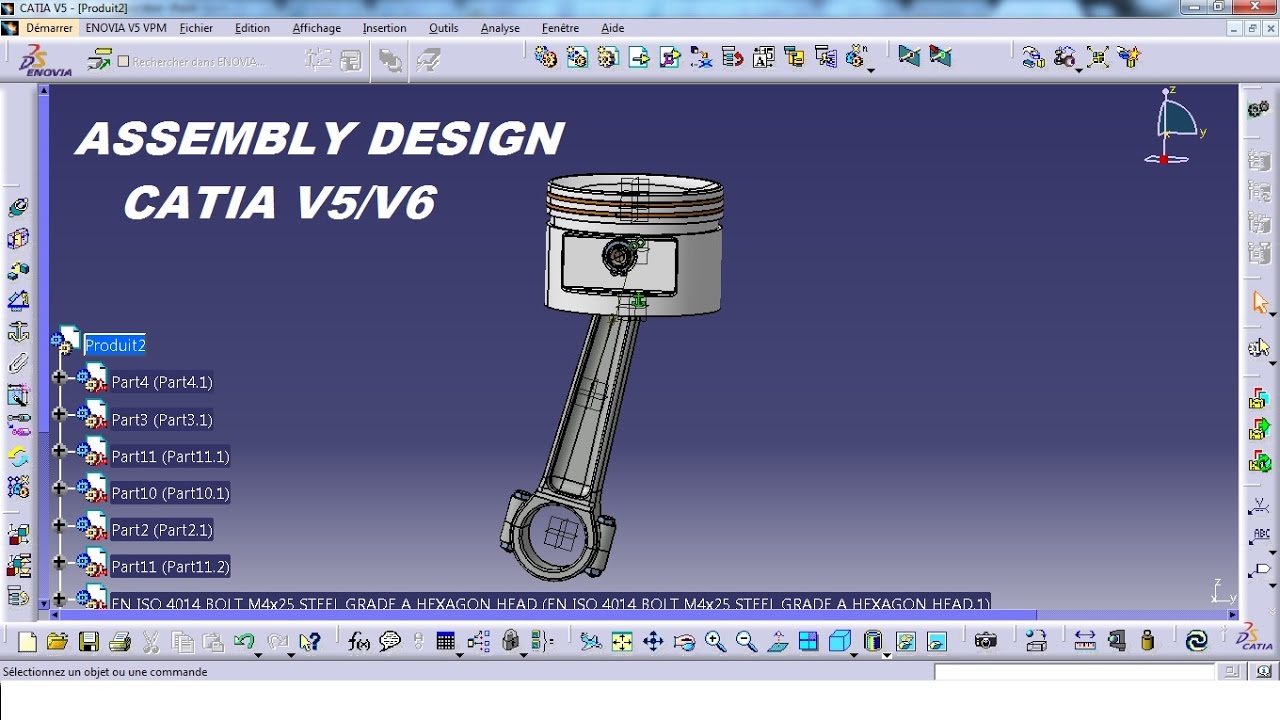Open the Outils menu

[444, 28]
